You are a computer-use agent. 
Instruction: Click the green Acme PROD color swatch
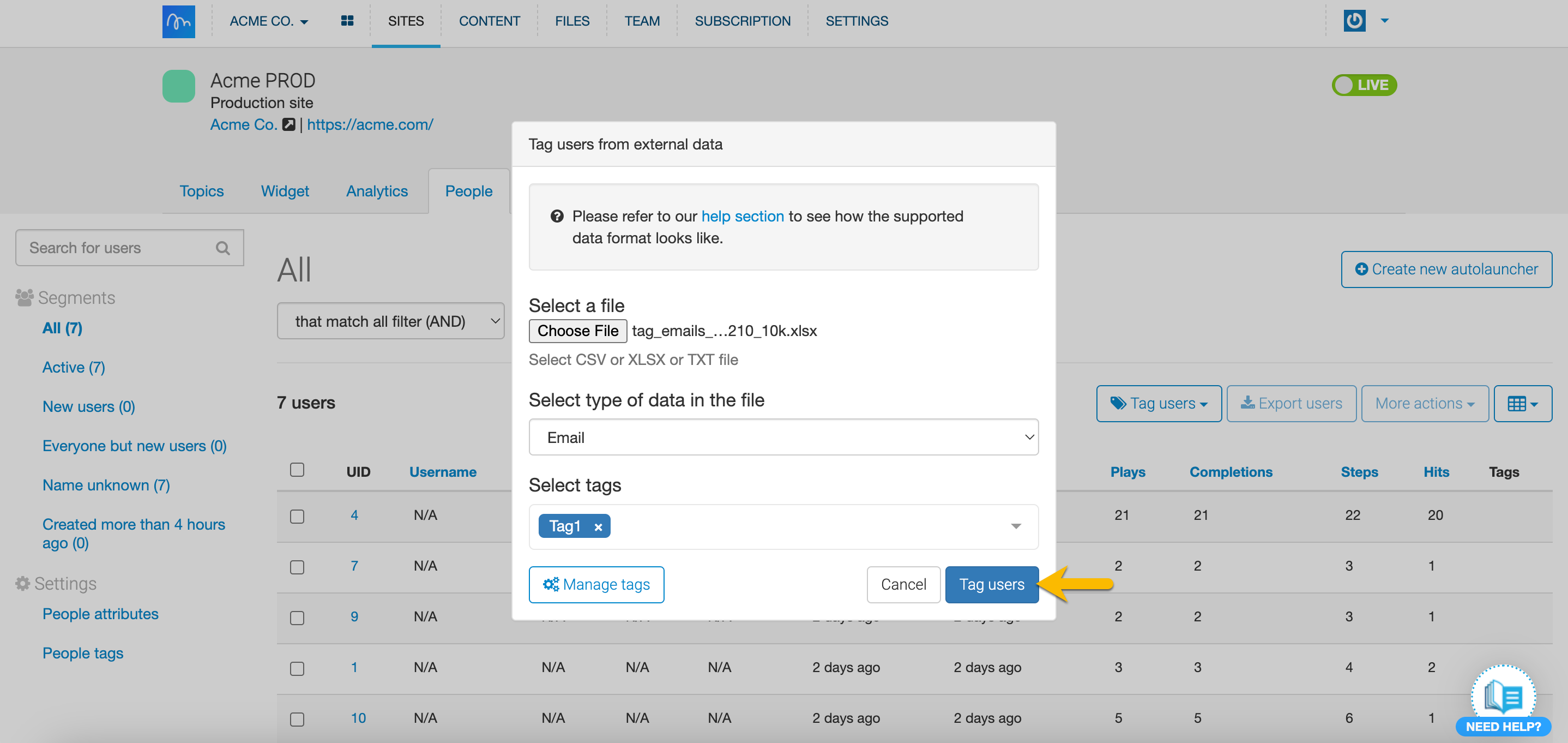click(178, 86)
